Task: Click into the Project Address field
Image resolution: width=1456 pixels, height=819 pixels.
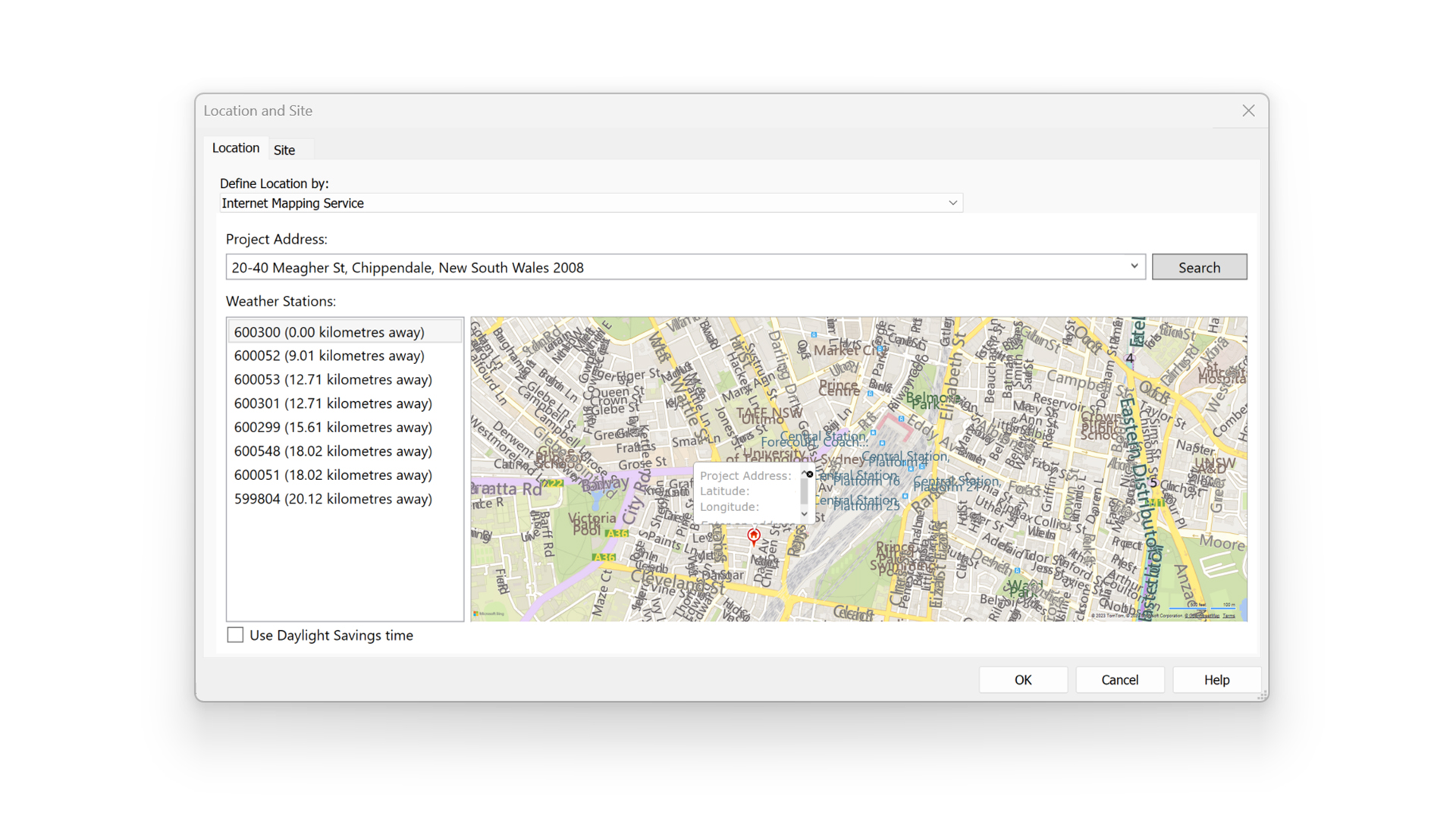Action: (675, 268)
